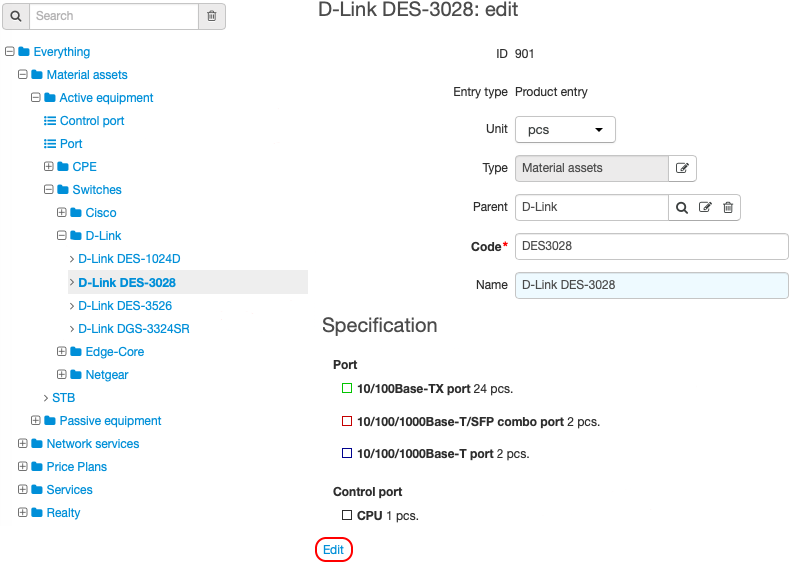The image size is (792, 564).
Task: Click the Everything folder icon
Action: 24,52
